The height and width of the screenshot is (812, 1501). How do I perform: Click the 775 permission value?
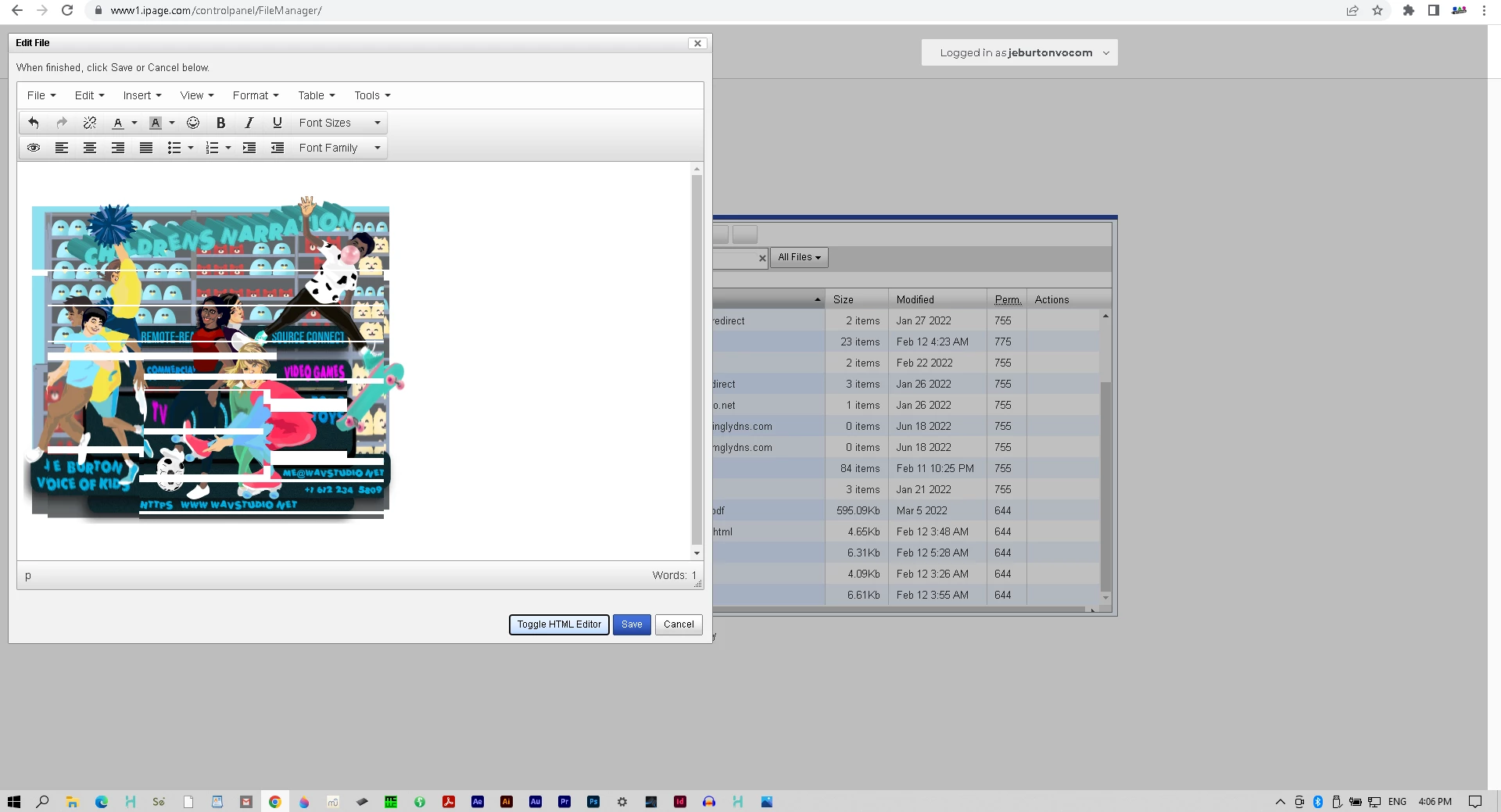click(x=1003, y=342)
